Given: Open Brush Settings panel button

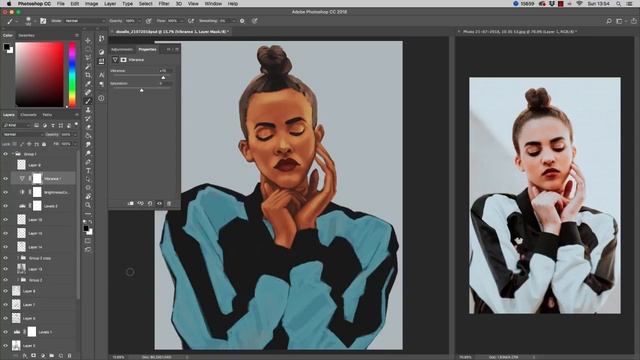Looking at the screenshot, I should (x=43, y=21).
